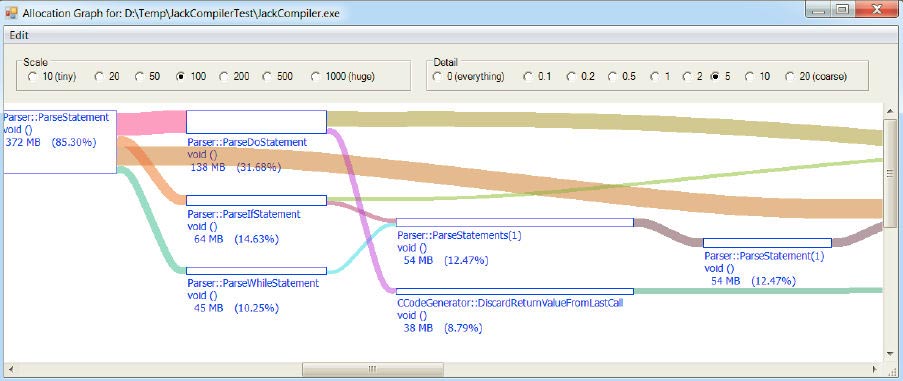Select Detail 20 (coarse) radio button
Screen dimensions: 903x381
pos(790,77)
